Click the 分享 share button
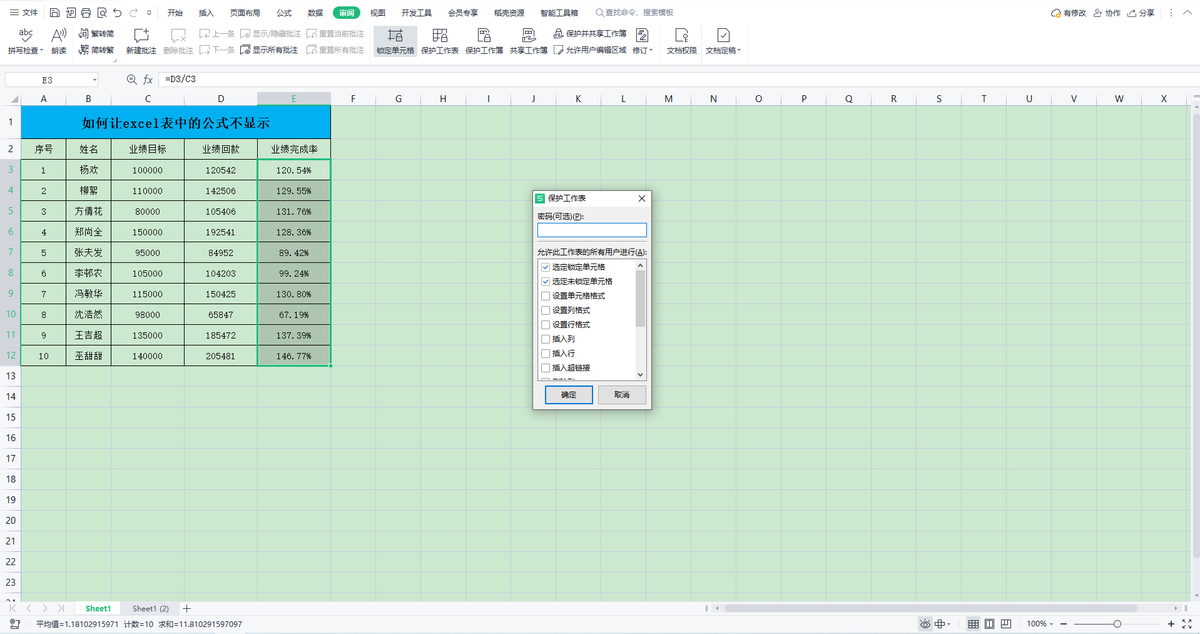This screenshot has height=634, width=1200. tap(1141, 13)
